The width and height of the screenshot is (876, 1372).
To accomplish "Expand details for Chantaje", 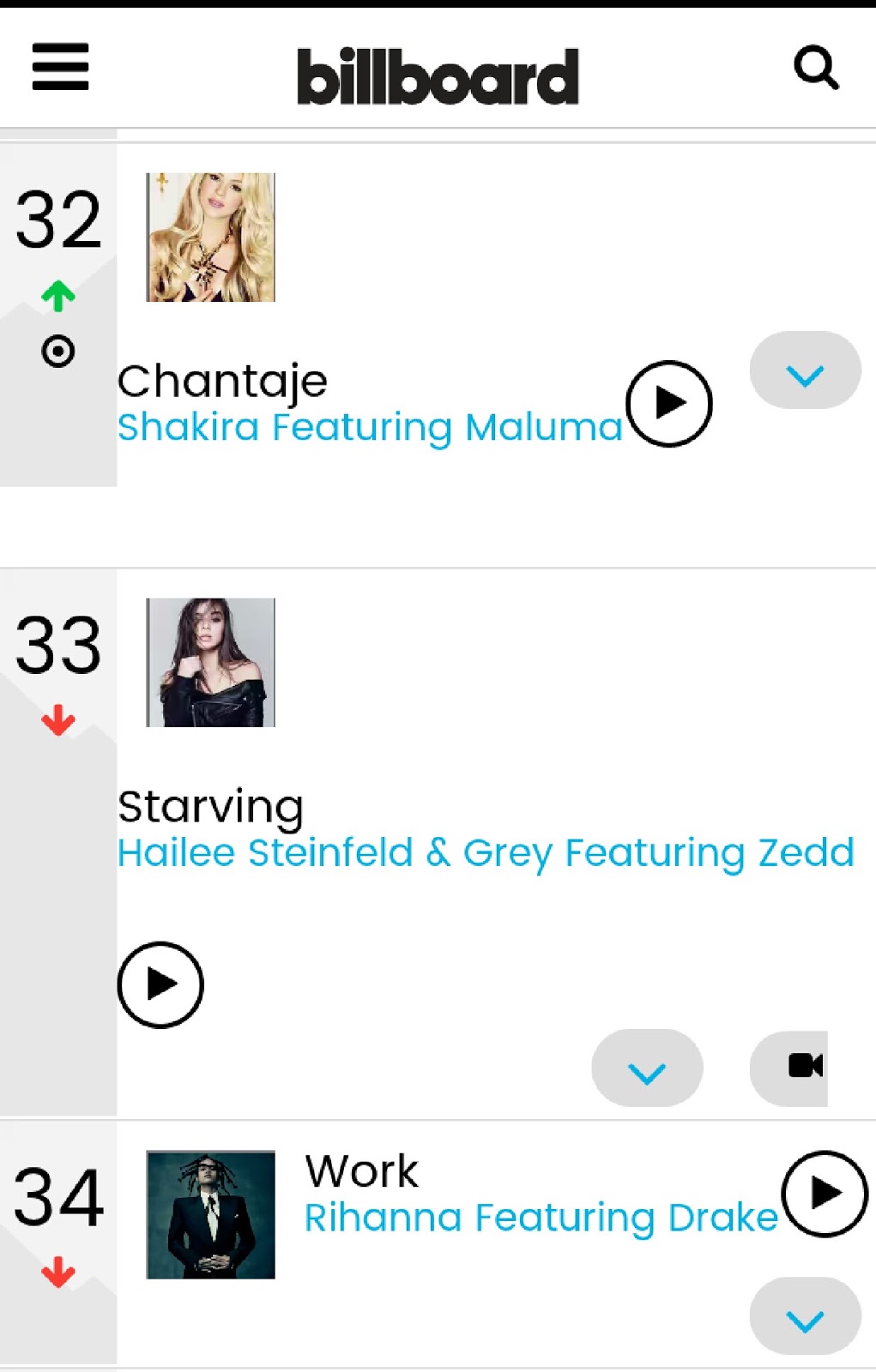I will pos(804,370).
